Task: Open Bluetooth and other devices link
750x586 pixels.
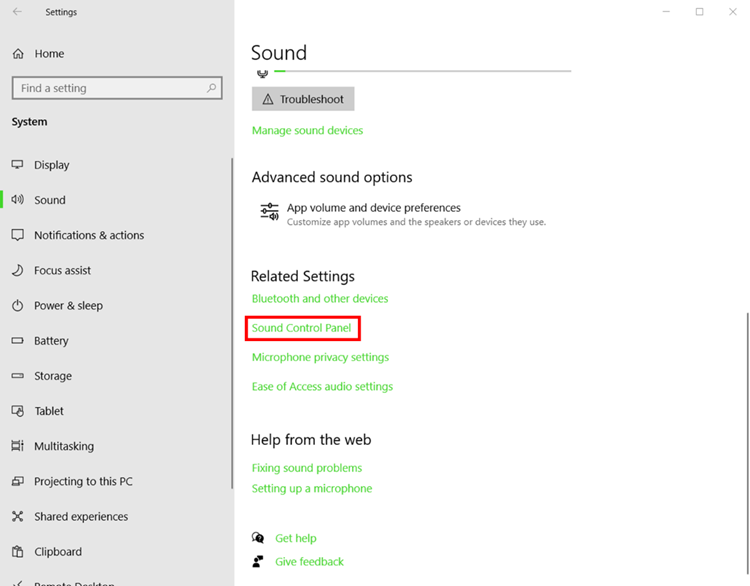Action: [320, 299]
